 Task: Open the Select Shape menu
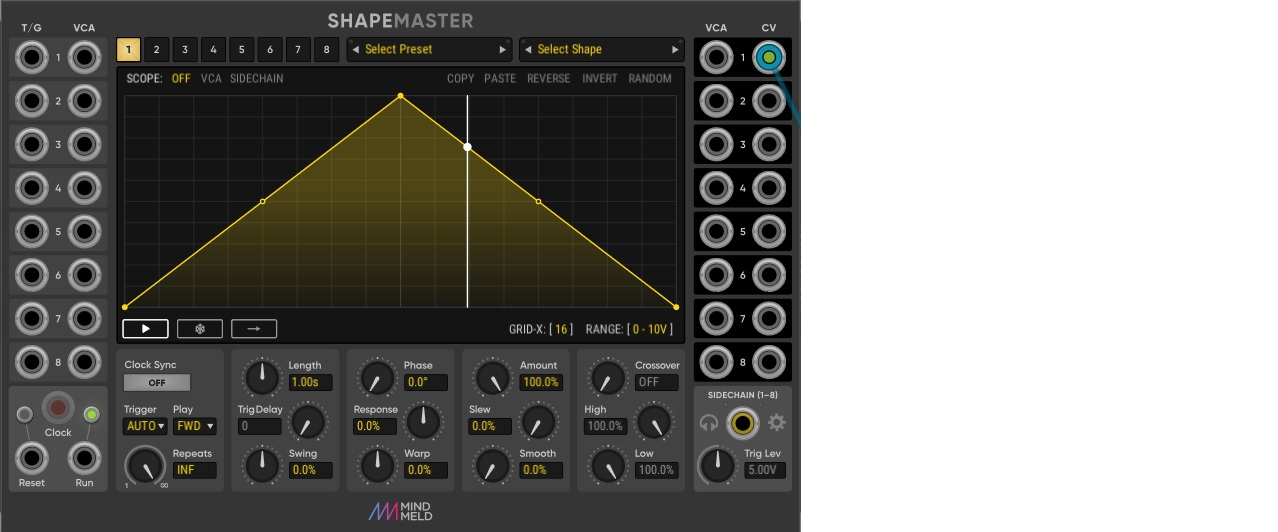tap(603, 49)
